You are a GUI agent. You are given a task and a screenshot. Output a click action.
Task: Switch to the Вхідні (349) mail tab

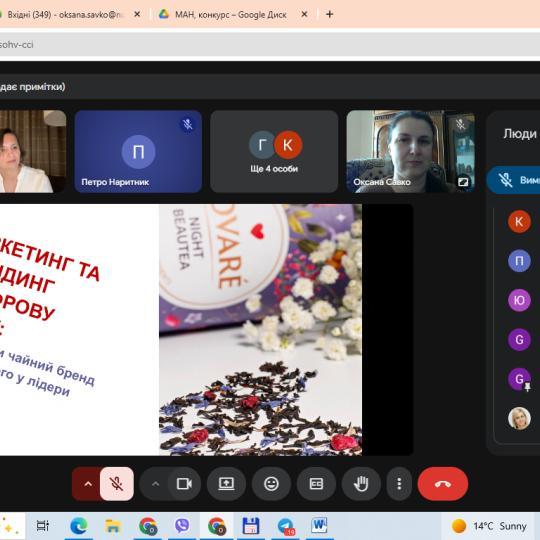click(66, 14)
